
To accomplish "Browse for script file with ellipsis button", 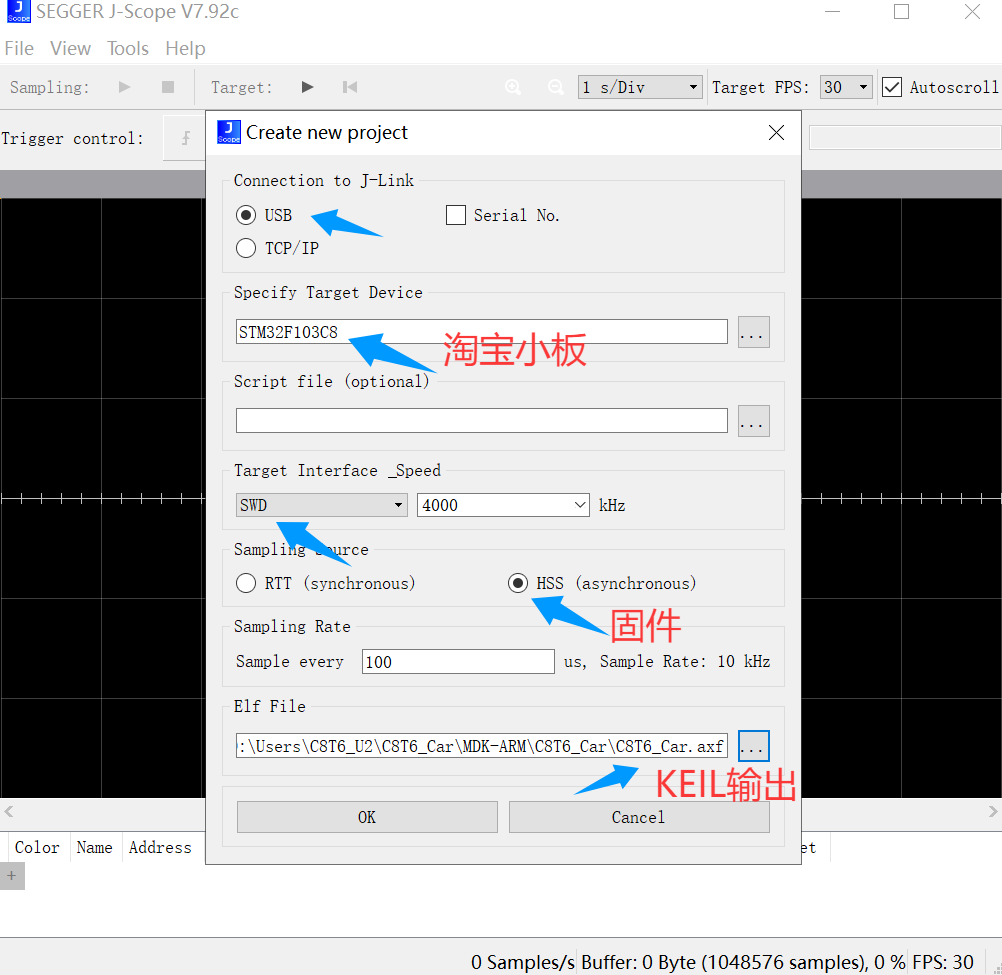I will click(x=753, y=421).
